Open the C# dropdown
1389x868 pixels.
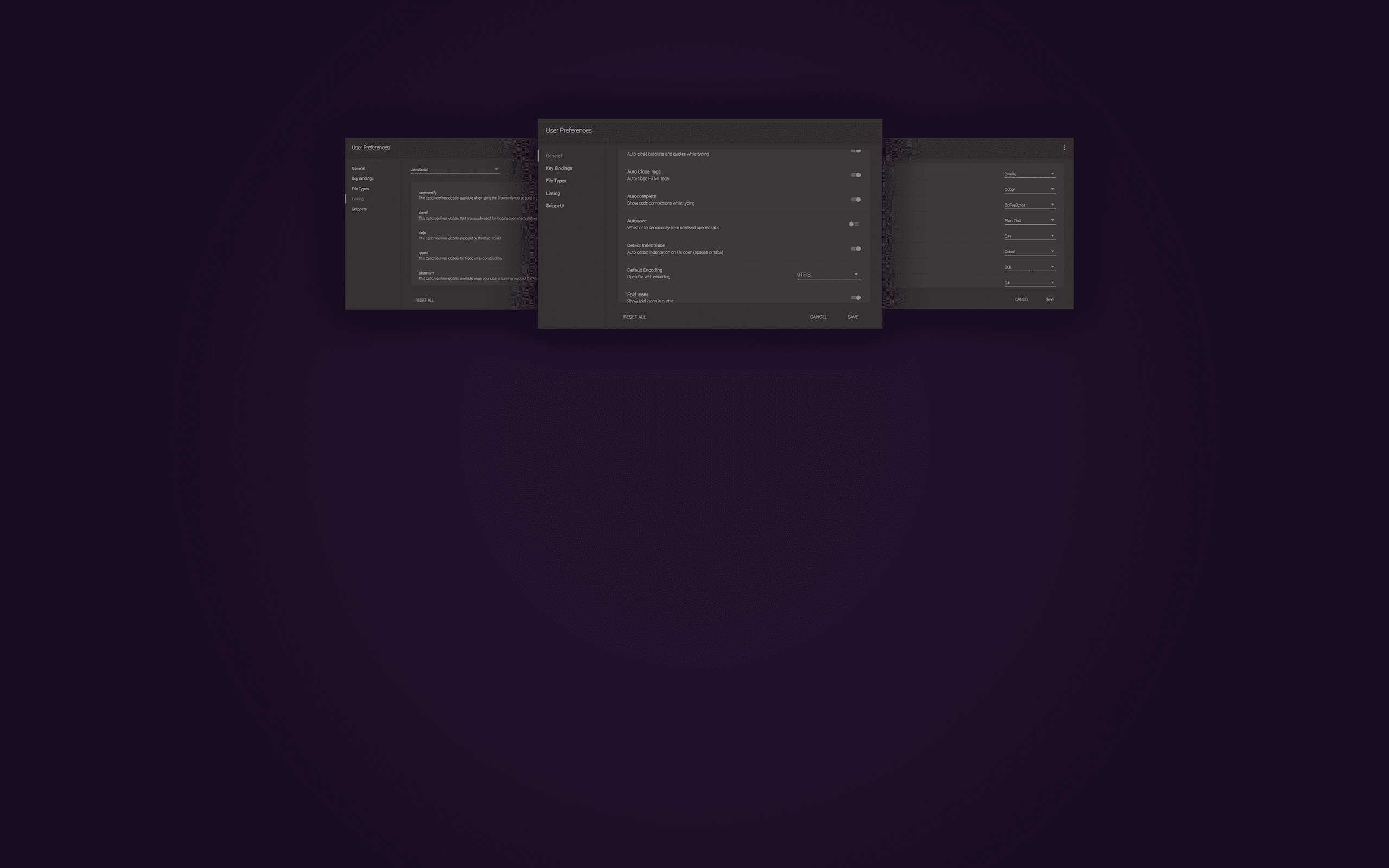1029,283
